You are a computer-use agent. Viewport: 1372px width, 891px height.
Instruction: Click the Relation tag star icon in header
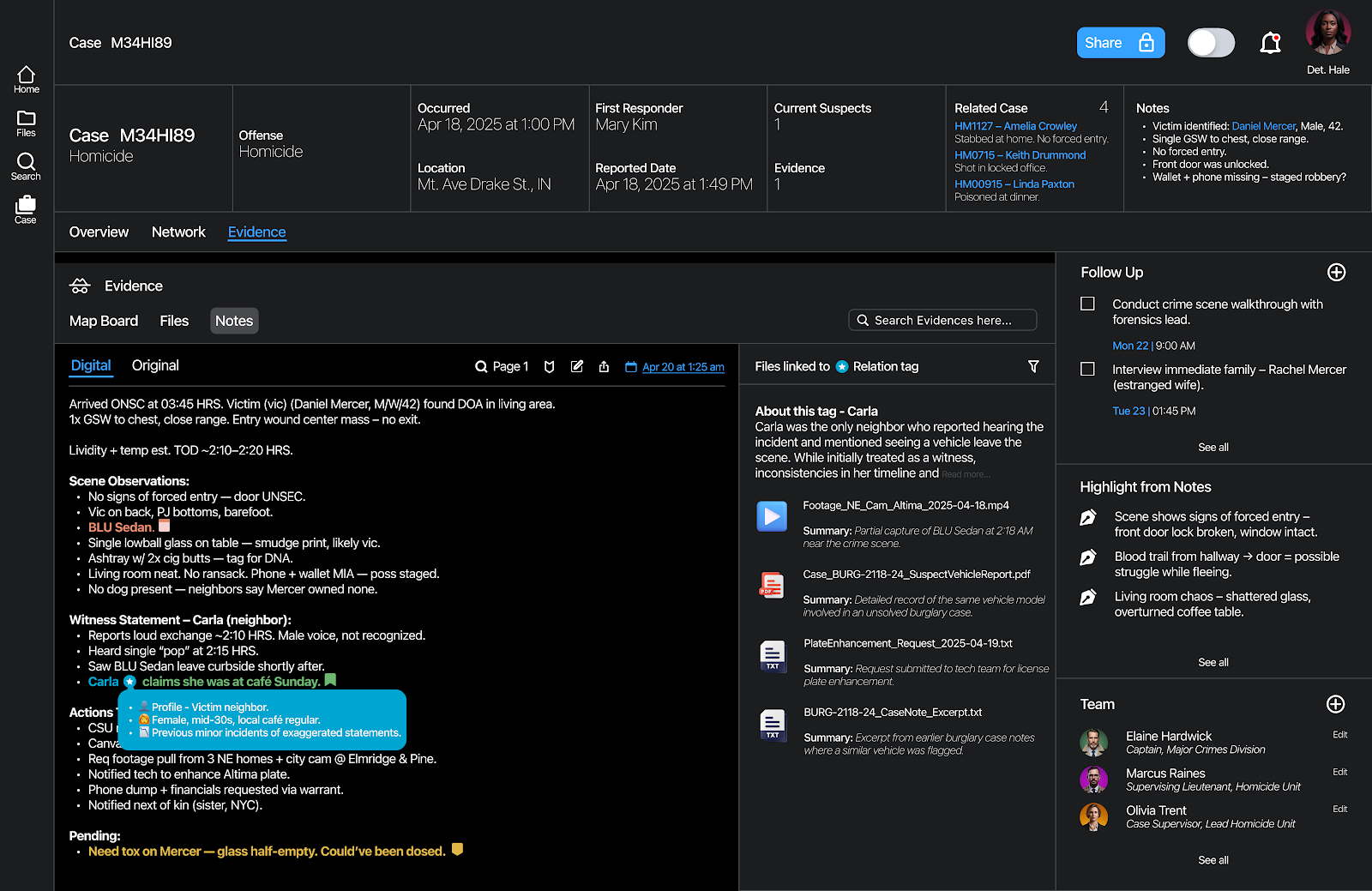[842, 367]
